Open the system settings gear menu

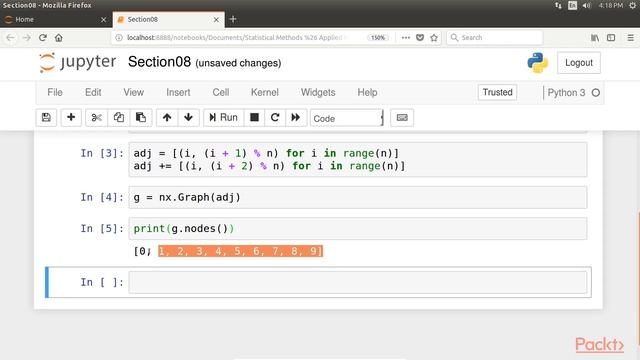[x=632, y=5]
